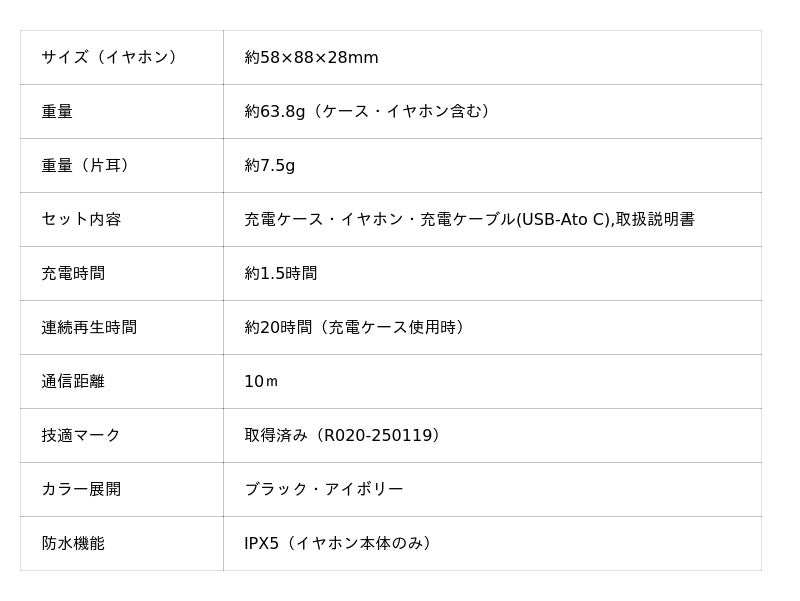This screenshot has width=800, height=601.
Task: Click the 技適マーク label cell
Action: click(x=81, y=436)
